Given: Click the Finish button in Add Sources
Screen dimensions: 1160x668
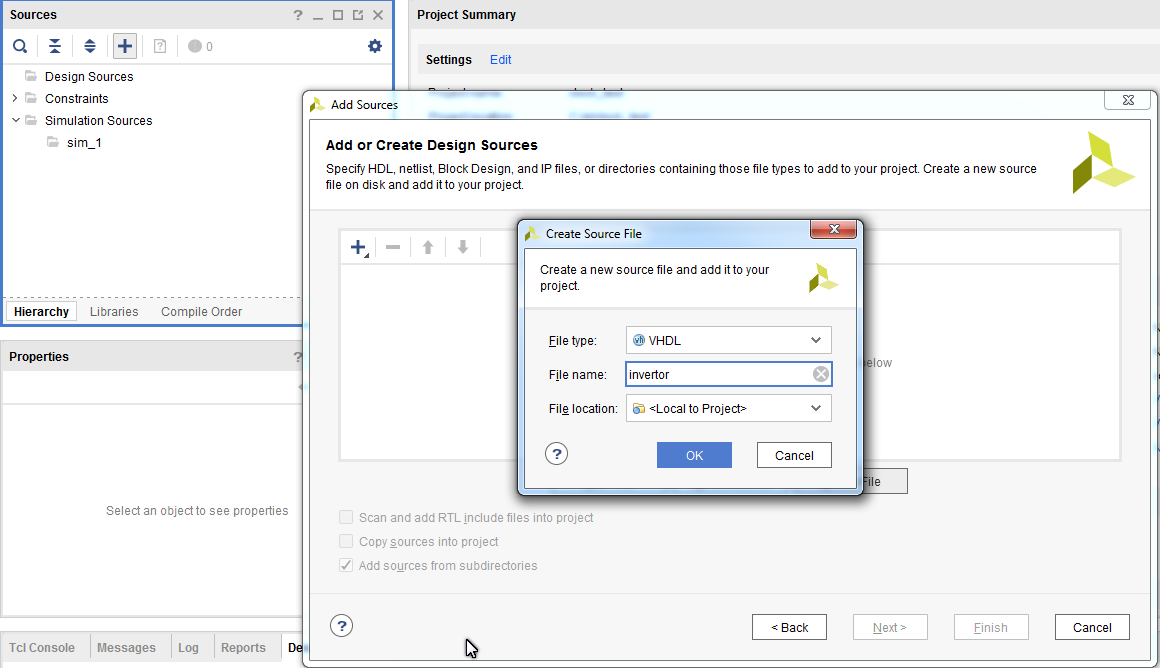Looking at the screenshot, I should [991, 627].
